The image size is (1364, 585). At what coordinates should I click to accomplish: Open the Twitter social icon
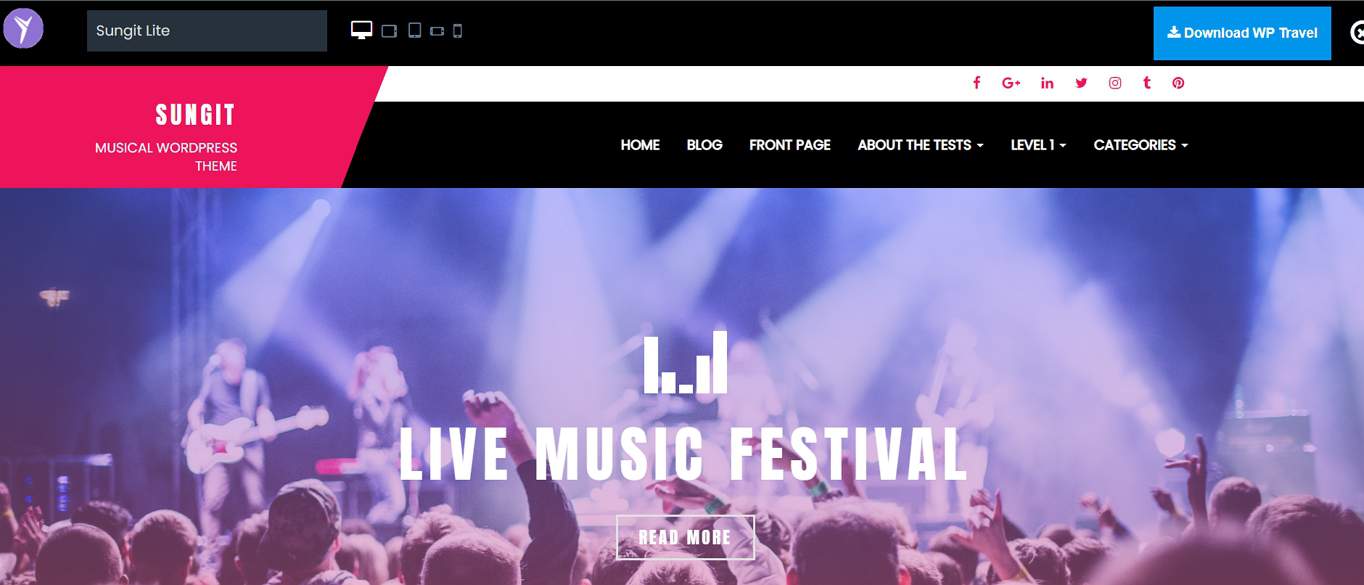(x=1081, y=83)
